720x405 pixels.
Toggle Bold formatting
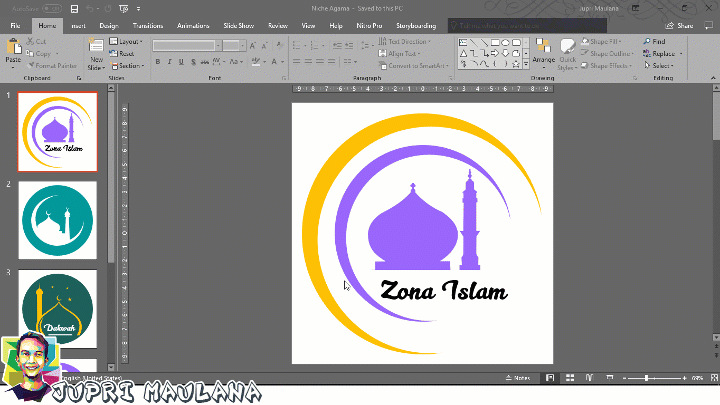pyautogui.click(x=158, y=61)
